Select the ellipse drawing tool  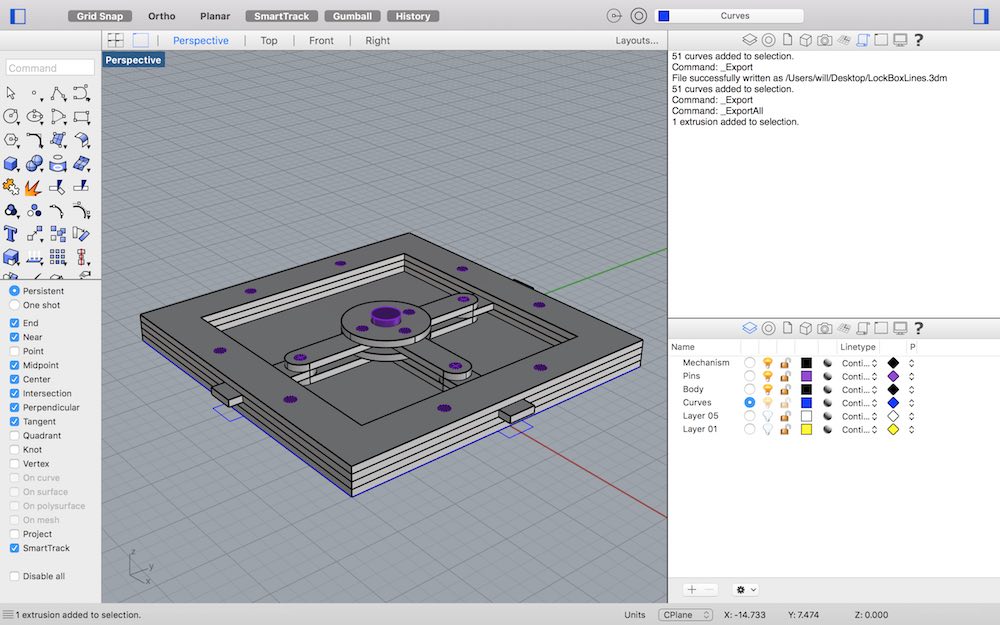34,116
